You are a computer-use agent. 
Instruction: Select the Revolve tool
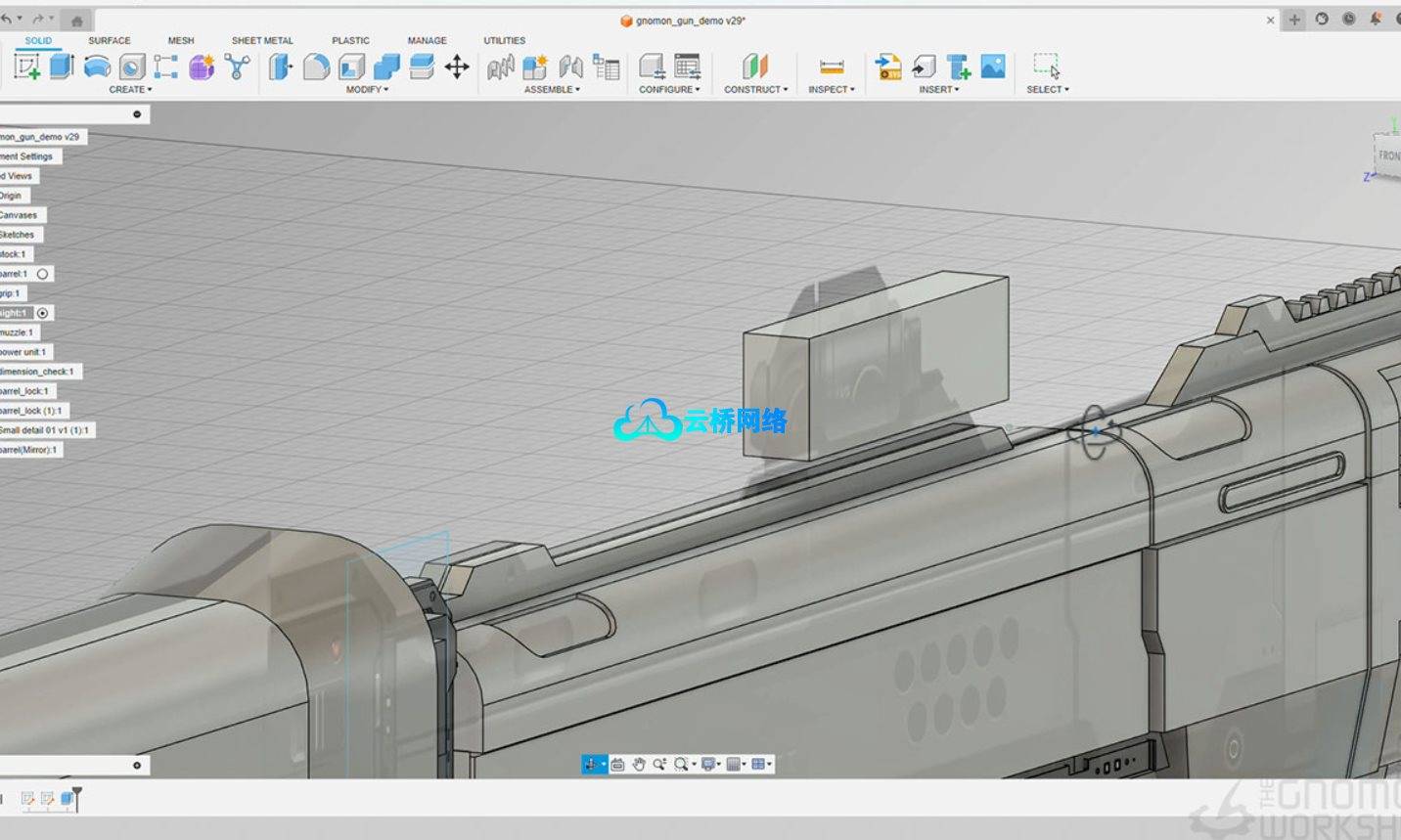point(97,66)
